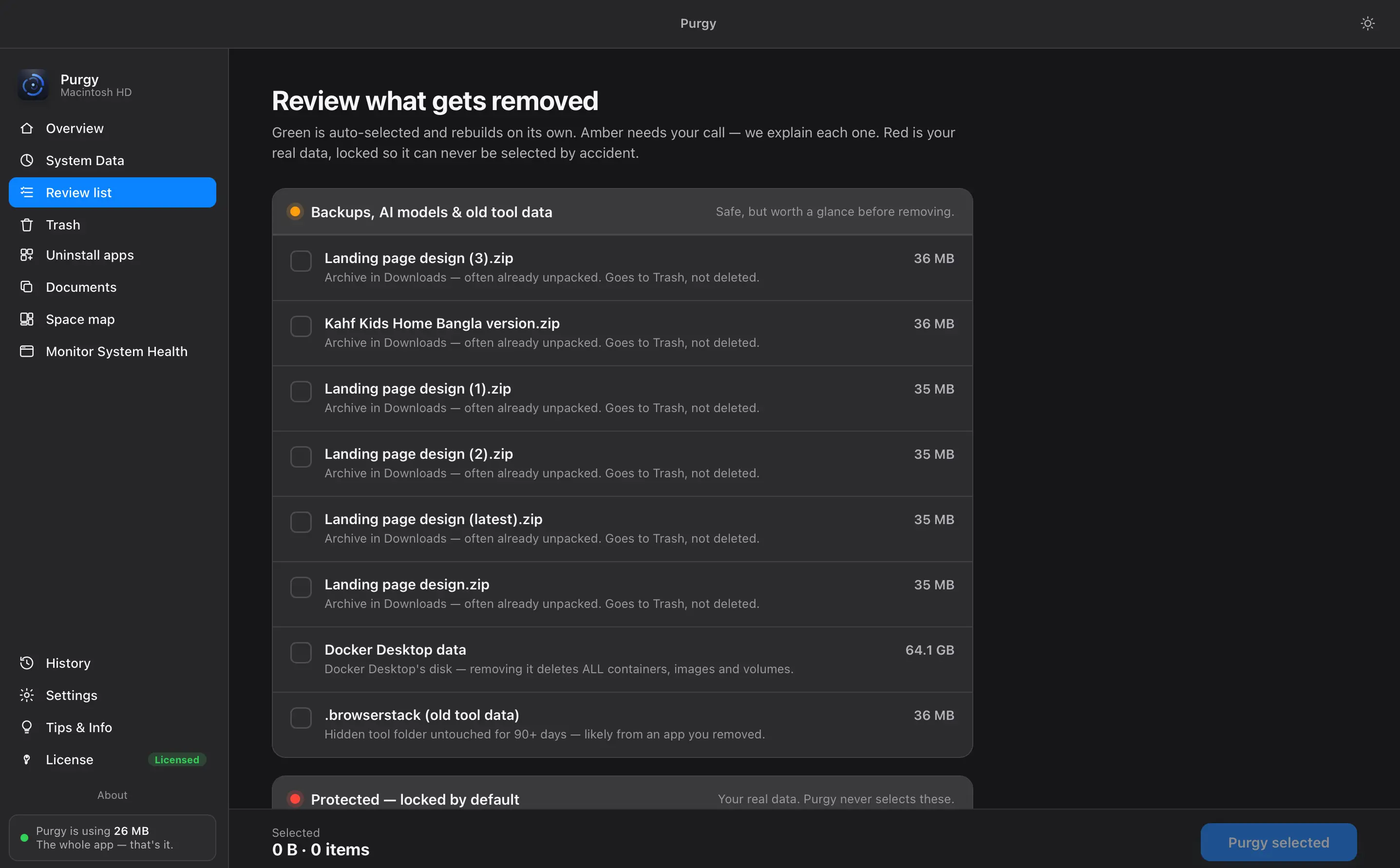Click the Overview house icon
The image size is (1400, 868).
(x=26, y=128)
